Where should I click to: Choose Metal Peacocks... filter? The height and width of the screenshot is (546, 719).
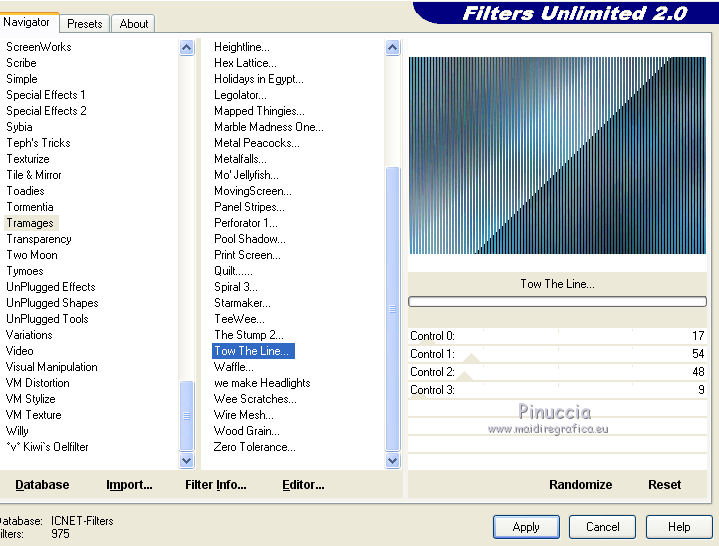(257, 143)
